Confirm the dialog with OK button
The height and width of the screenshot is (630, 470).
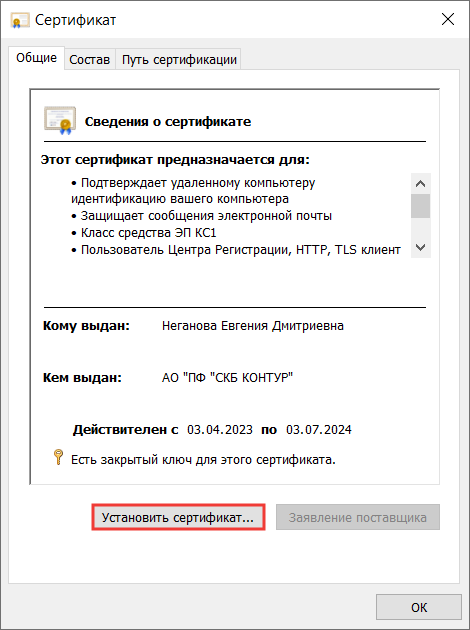pyautogui.click(x=419, y=607)
